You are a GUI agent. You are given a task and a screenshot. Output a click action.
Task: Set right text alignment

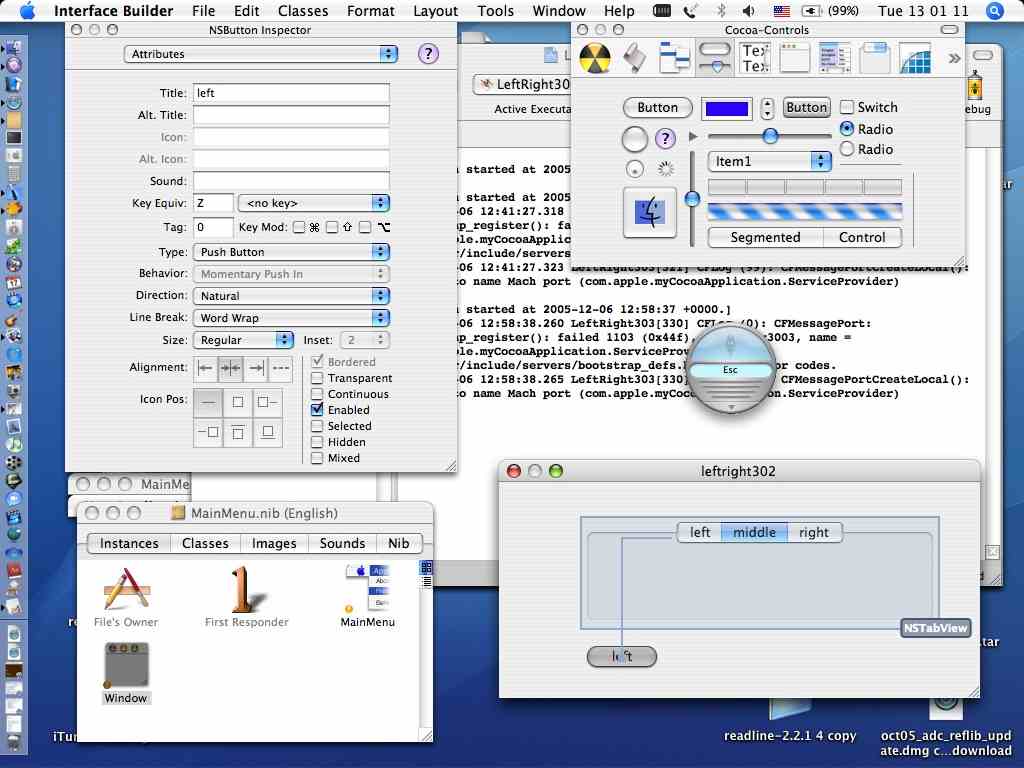(x=256, y=368)
